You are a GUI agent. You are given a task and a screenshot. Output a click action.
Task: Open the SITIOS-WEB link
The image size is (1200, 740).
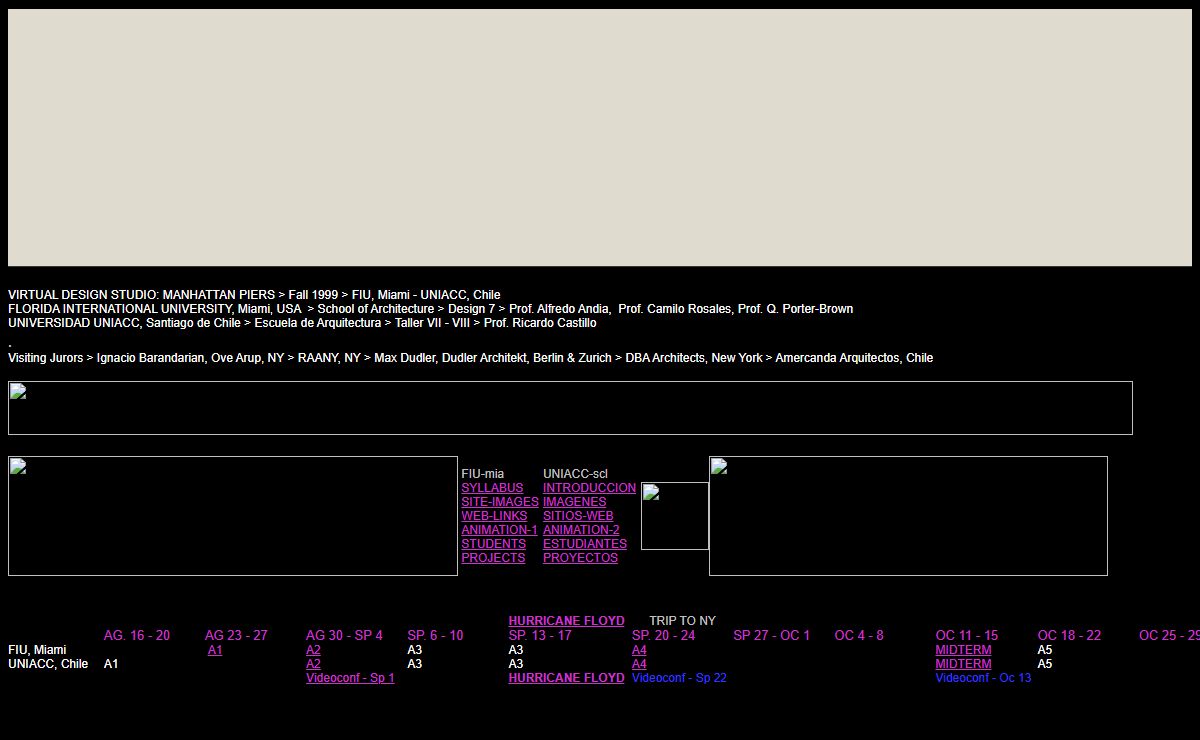pos(578,516)
